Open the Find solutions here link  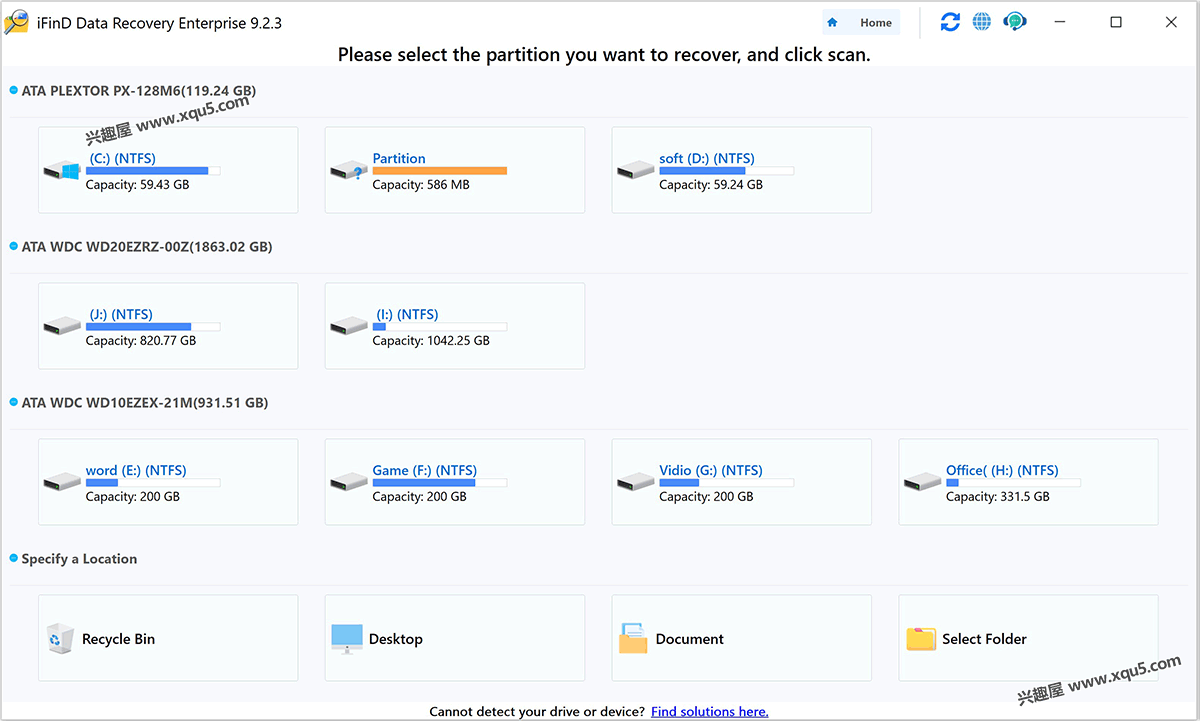point(710,712)
